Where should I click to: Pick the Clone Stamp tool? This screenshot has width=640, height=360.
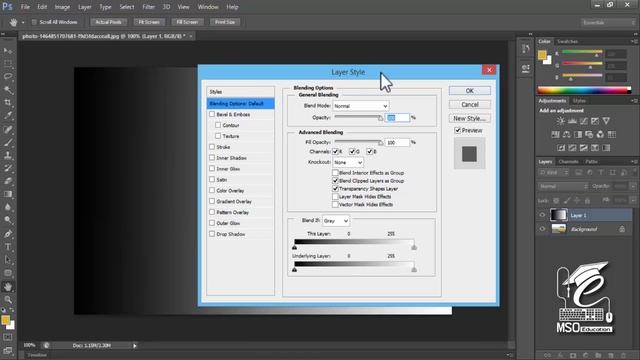coord(8,156)
